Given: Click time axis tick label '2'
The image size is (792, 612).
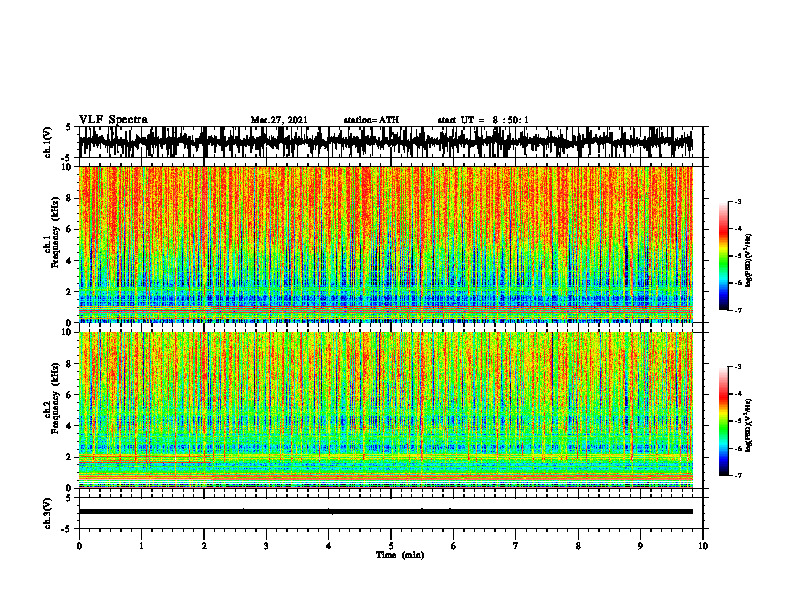Looking at the screenshot, I should [204, 546].
